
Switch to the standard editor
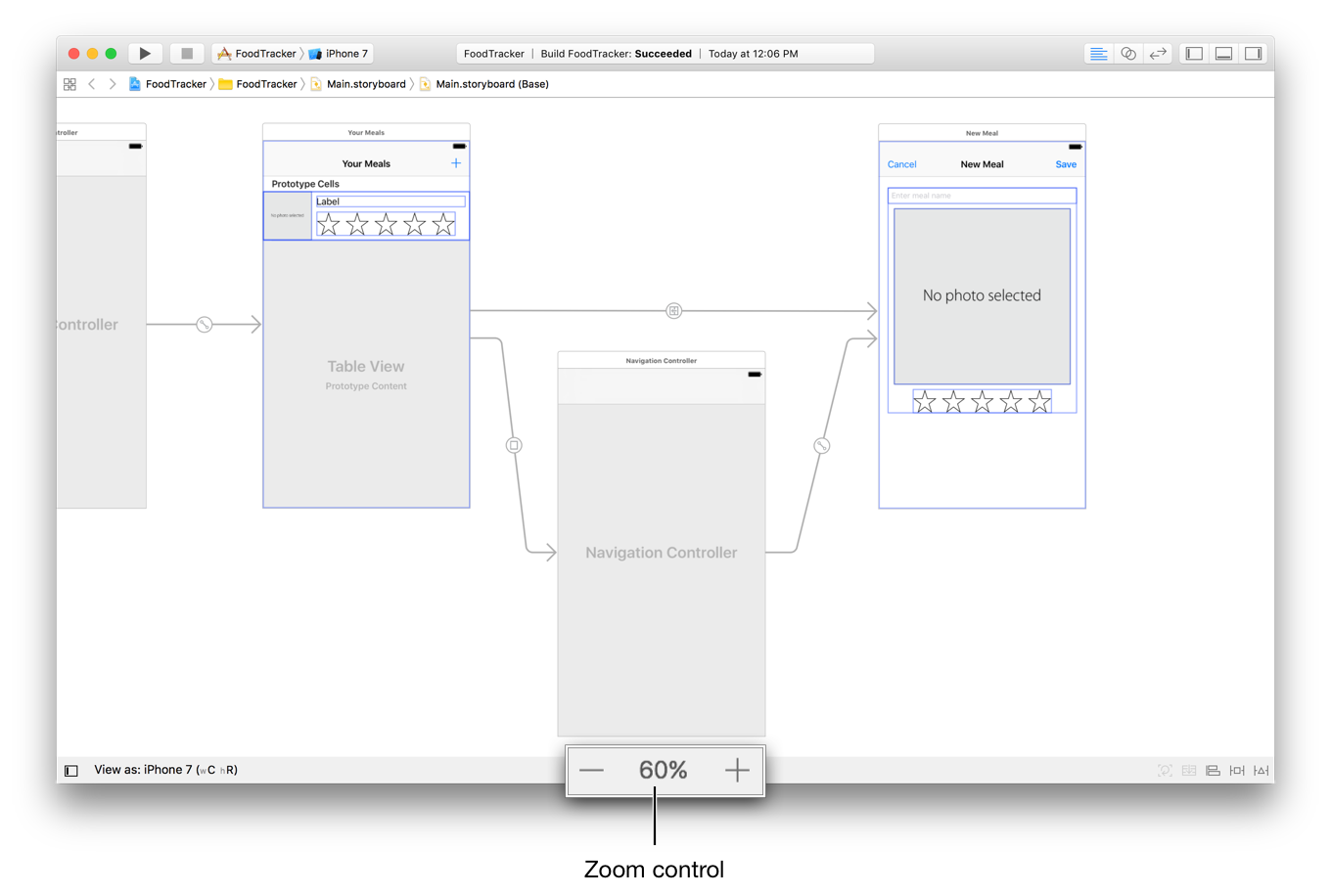click(1099, 54)
